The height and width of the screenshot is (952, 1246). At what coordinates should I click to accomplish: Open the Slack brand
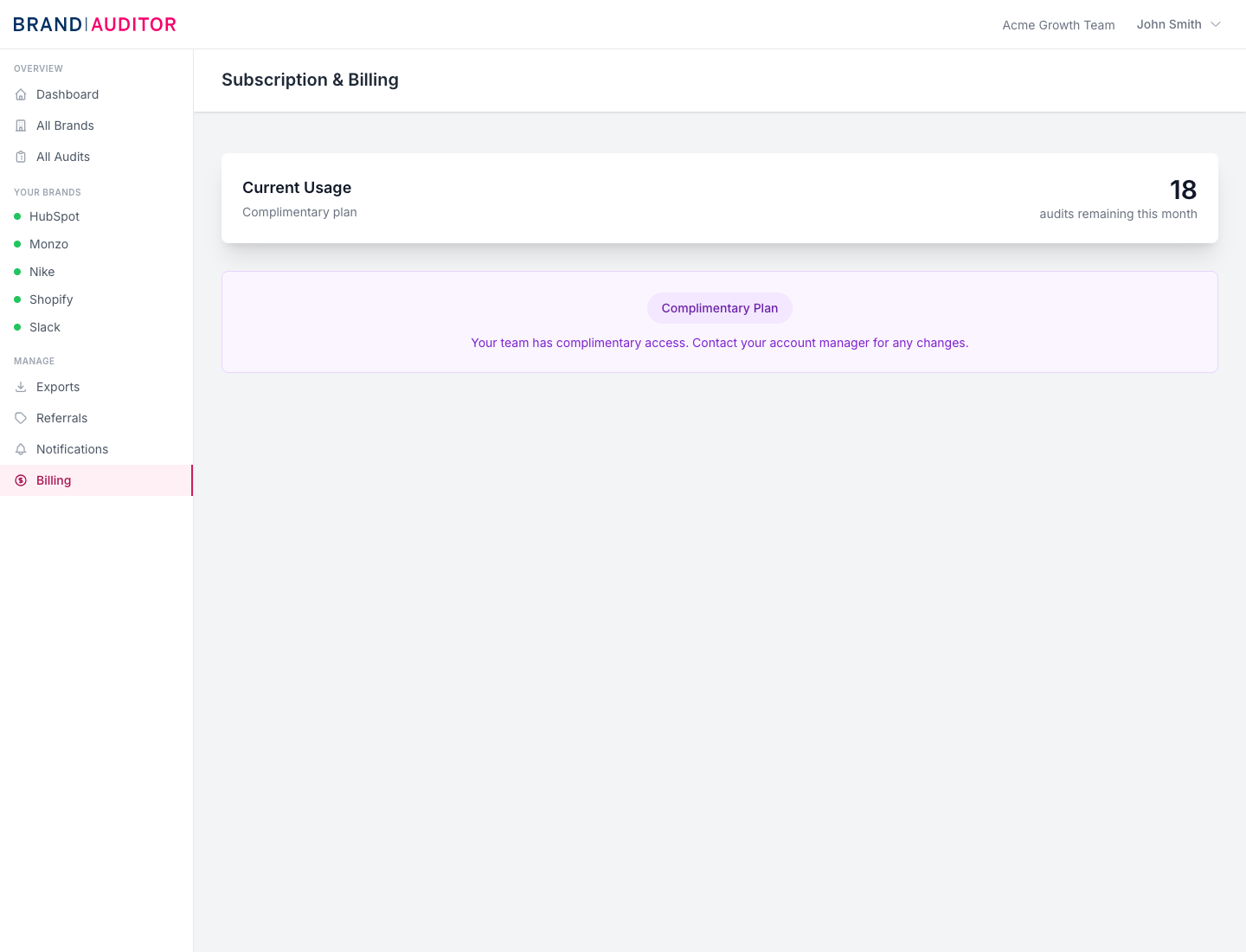coord(96,327)
